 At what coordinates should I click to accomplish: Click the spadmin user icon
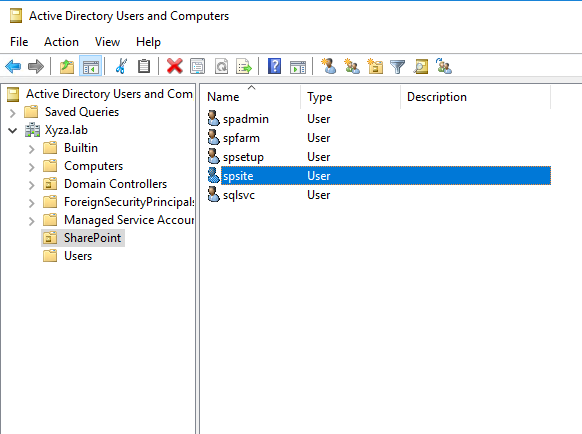(213, 118)
